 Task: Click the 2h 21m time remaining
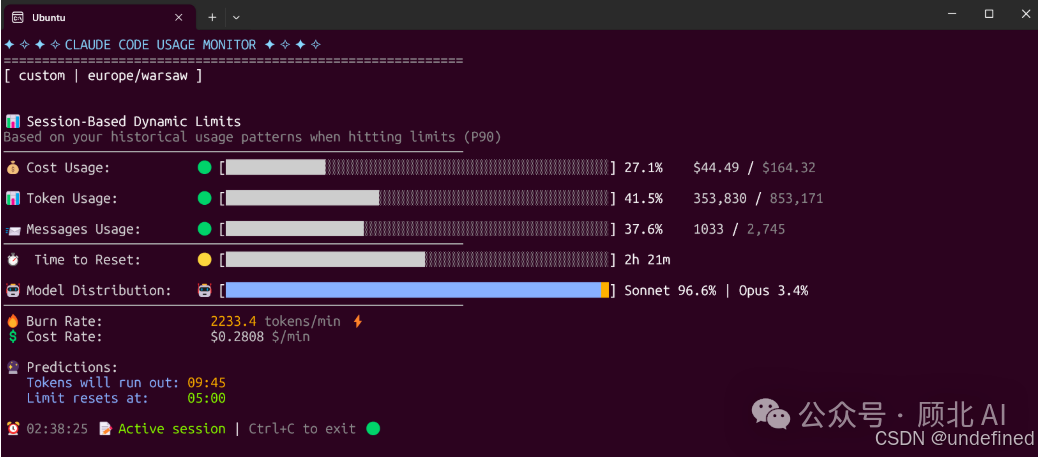[647, 260]
